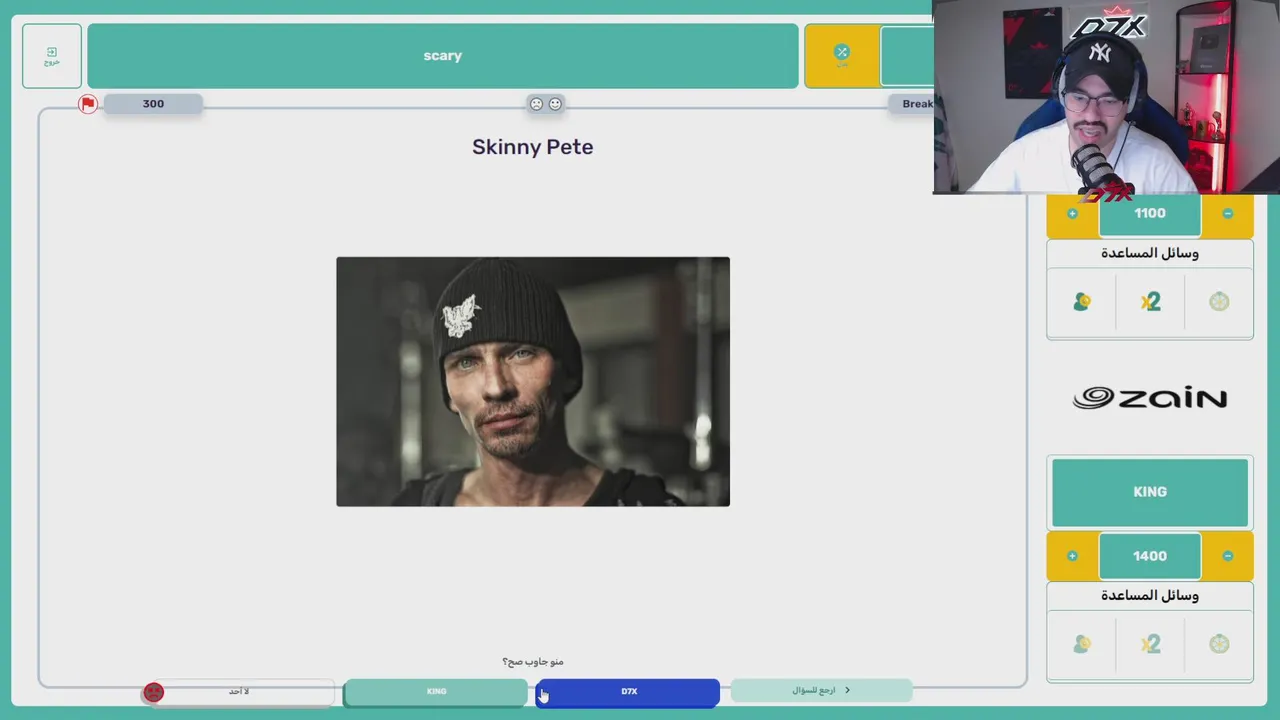
Task: Decrease the 1100 team score with minus
Action: 1228,213
